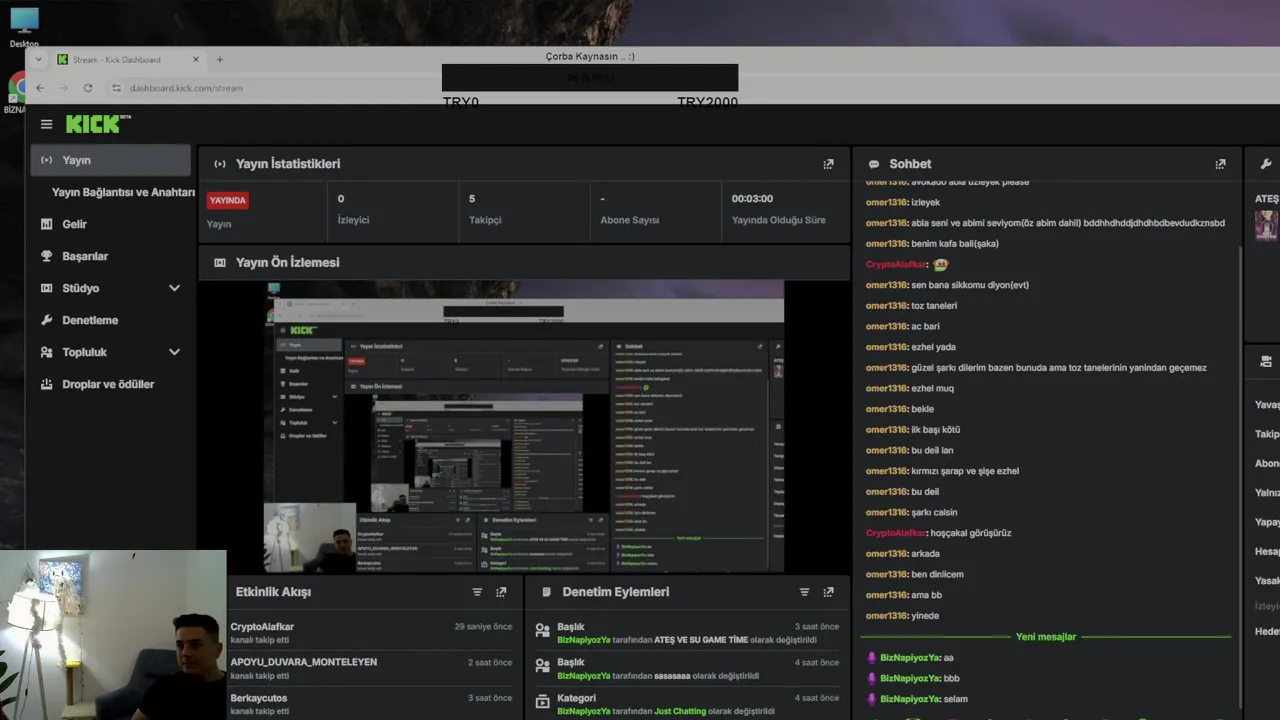Open Berkaycutos follow event
This screenshot has width=1280, height=720.
(371, 704)
